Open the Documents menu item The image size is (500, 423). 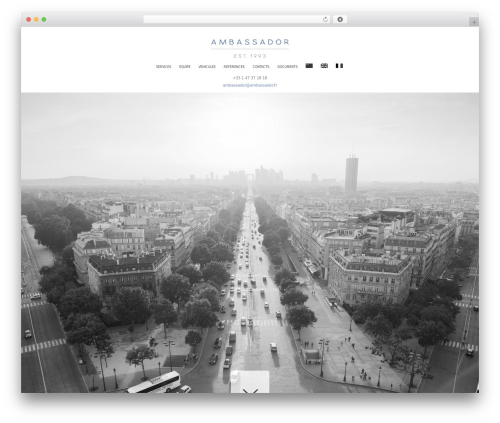click(x=287, y=67)
